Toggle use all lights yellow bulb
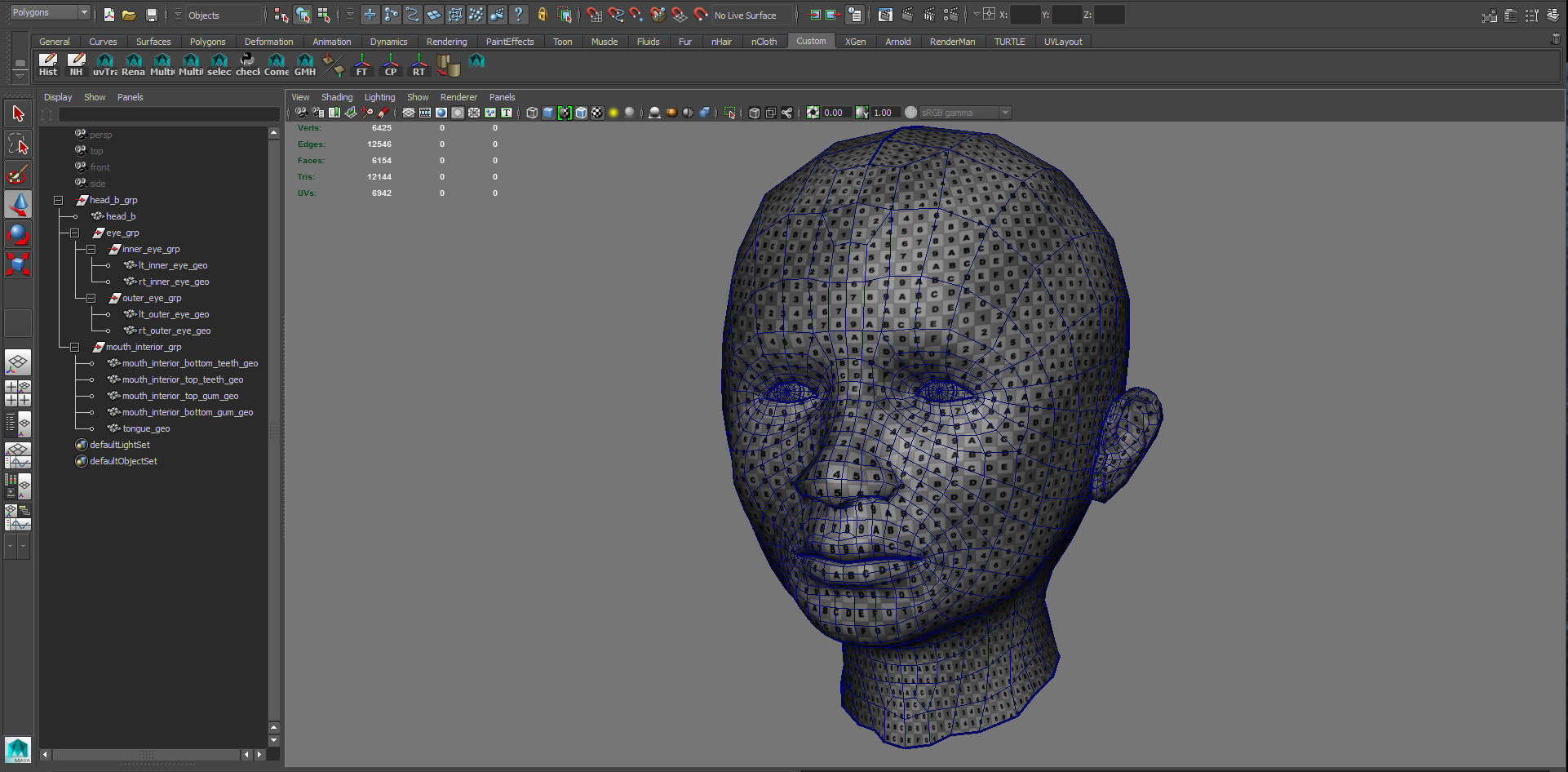This screenshot has height=772, width=1568. tap(613, 113)
